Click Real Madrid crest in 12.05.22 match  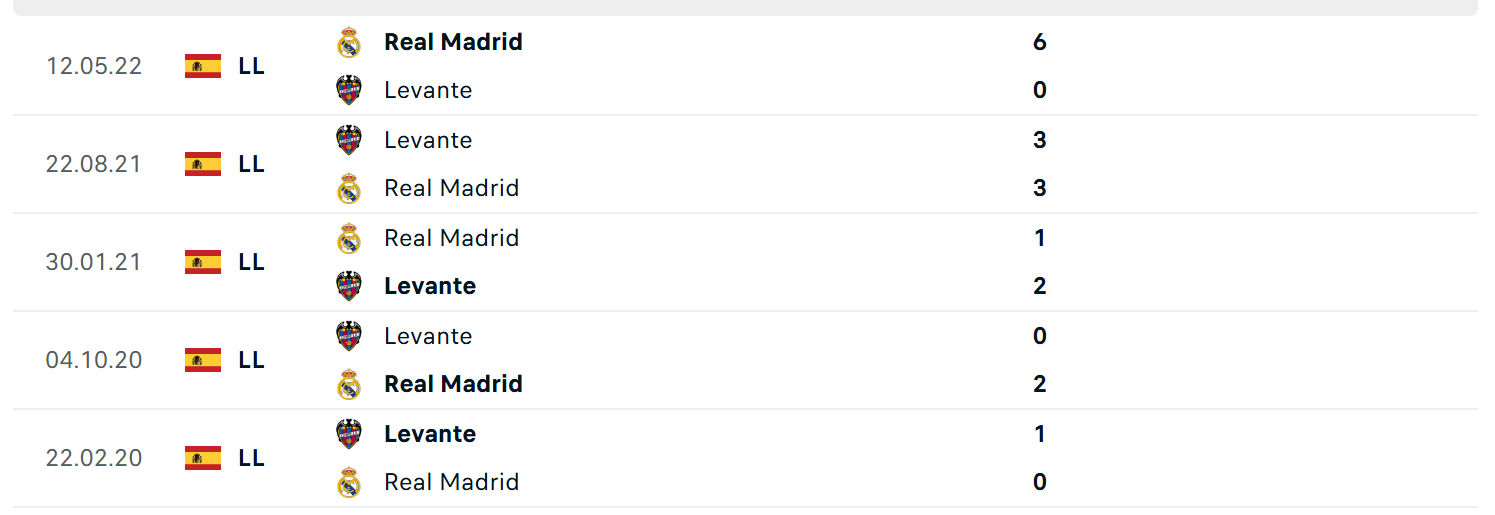348,42
